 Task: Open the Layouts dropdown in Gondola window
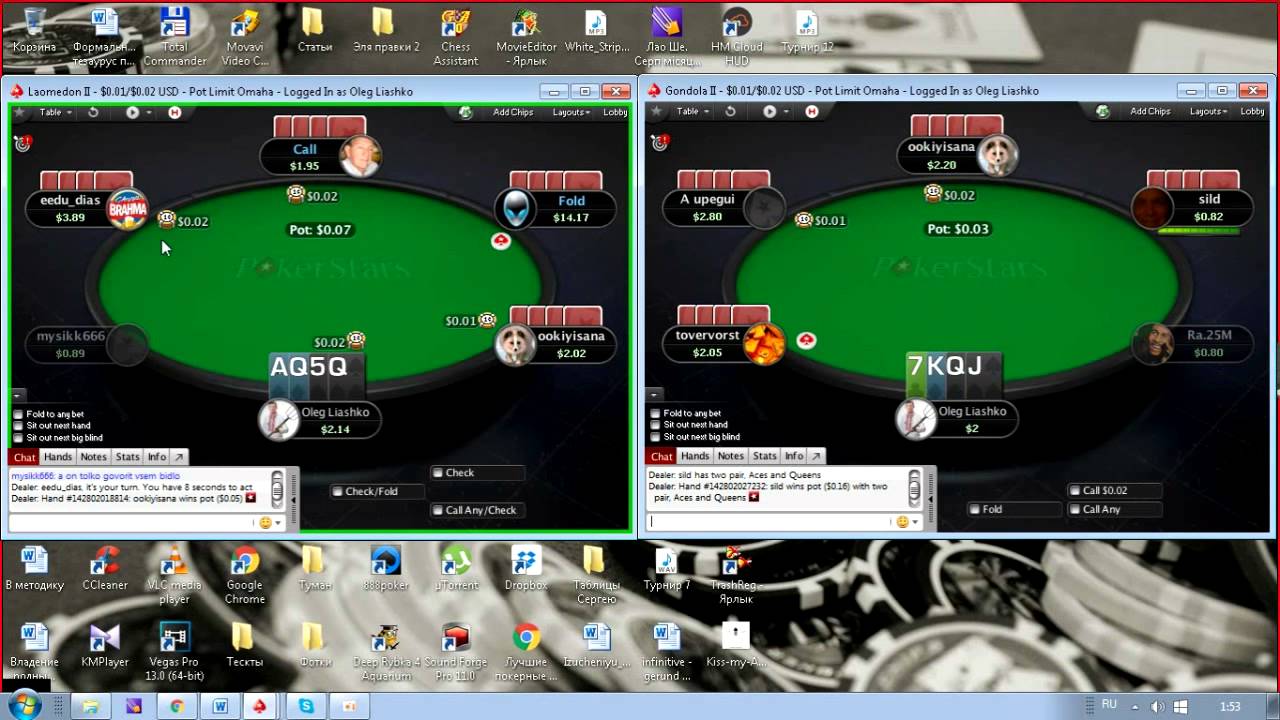(1210, 112)
